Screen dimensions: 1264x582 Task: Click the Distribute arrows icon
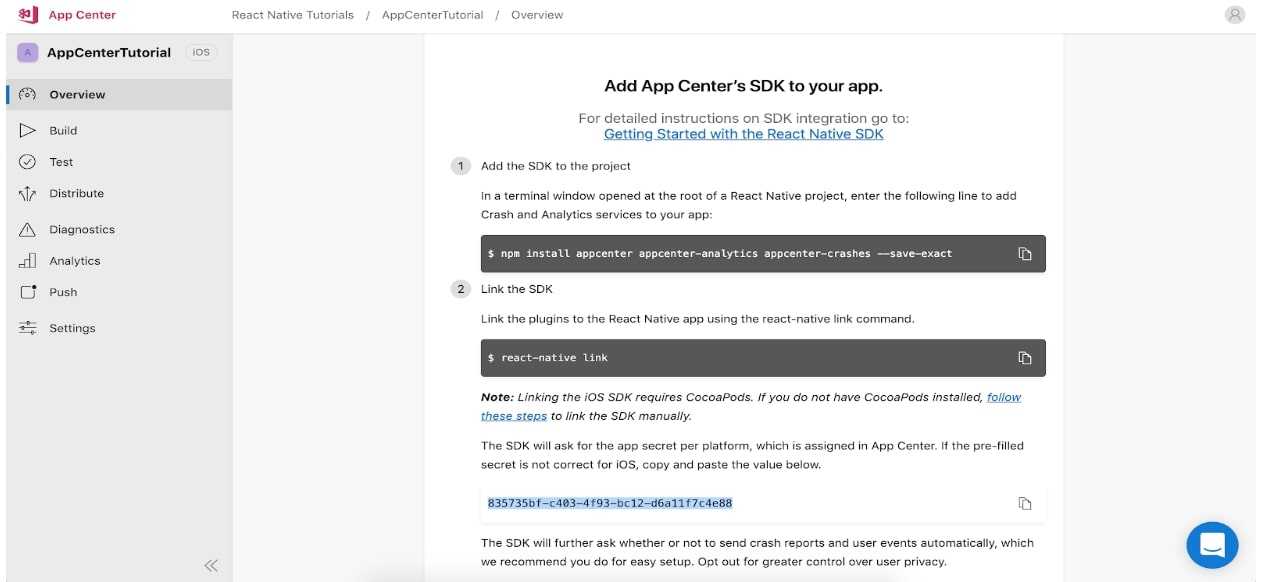click(28, 194)
